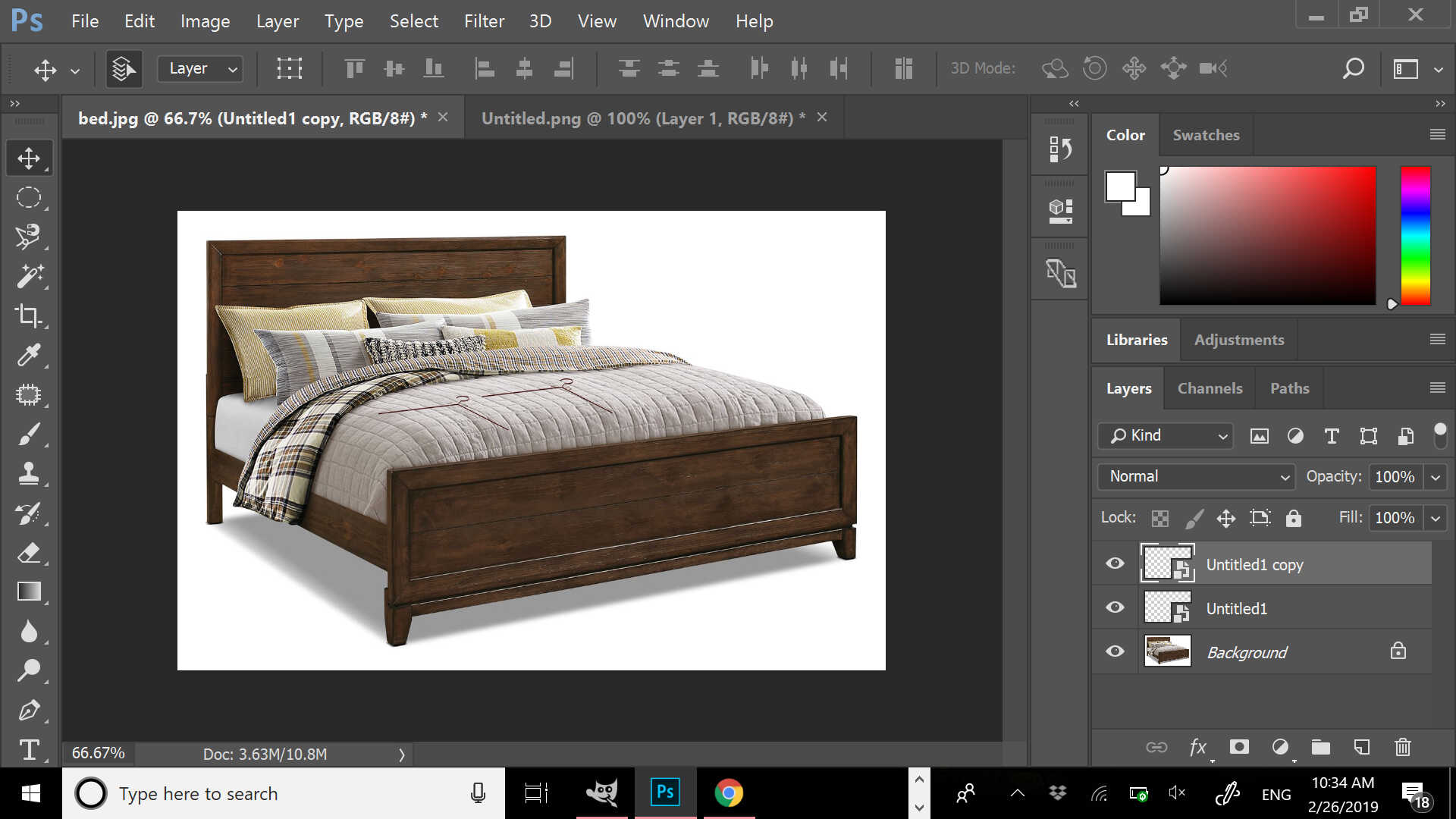Click the delete layer trash icon
Image resolution: width=1456 pixels, height=819 pixels.
tap(1402, 748)
